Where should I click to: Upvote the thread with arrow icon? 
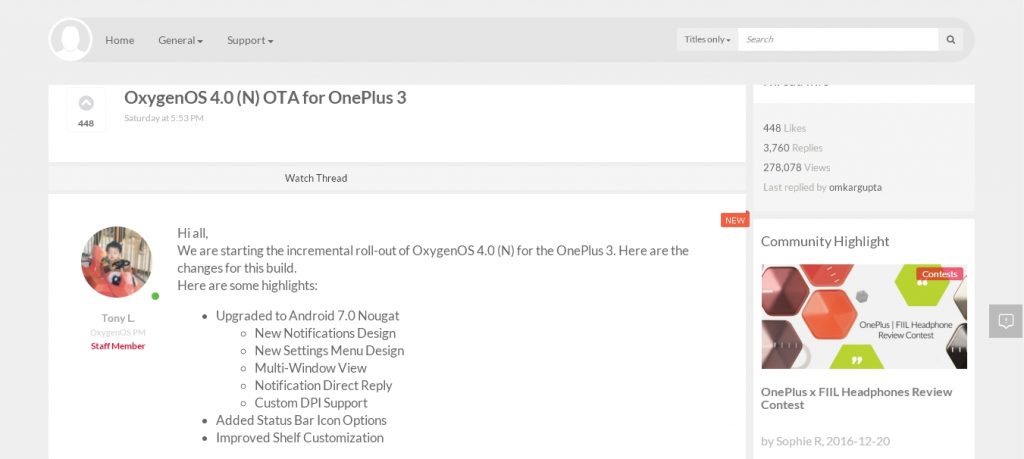[86, 103]
